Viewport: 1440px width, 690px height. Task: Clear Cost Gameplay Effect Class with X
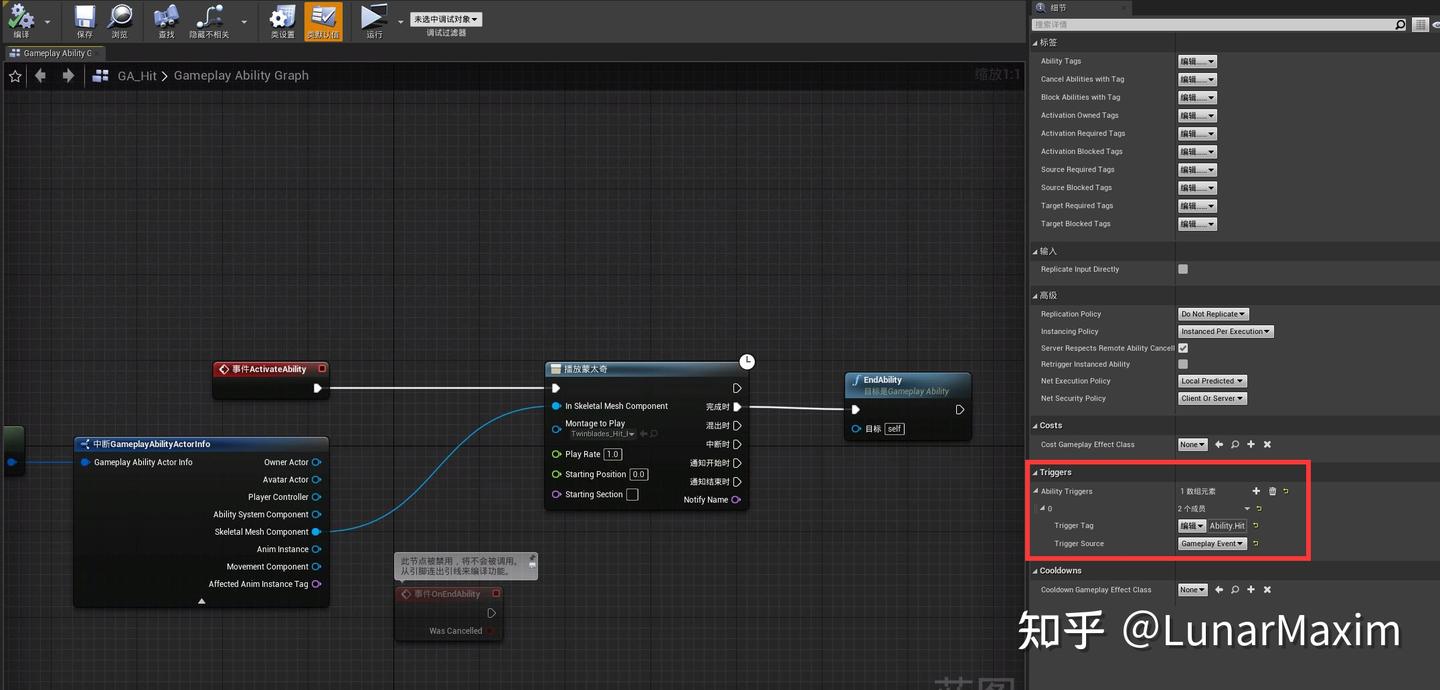tap(1267, 444)
